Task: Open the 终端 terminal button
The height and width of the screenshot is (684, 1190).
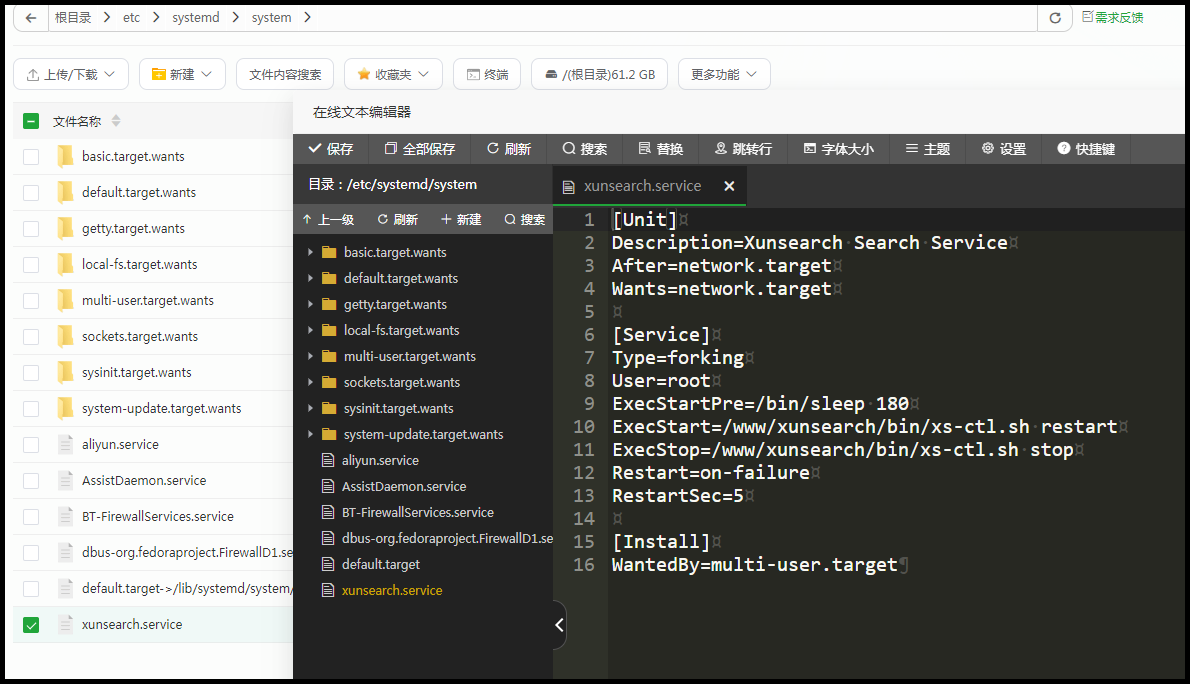Action: coord(487,74)
